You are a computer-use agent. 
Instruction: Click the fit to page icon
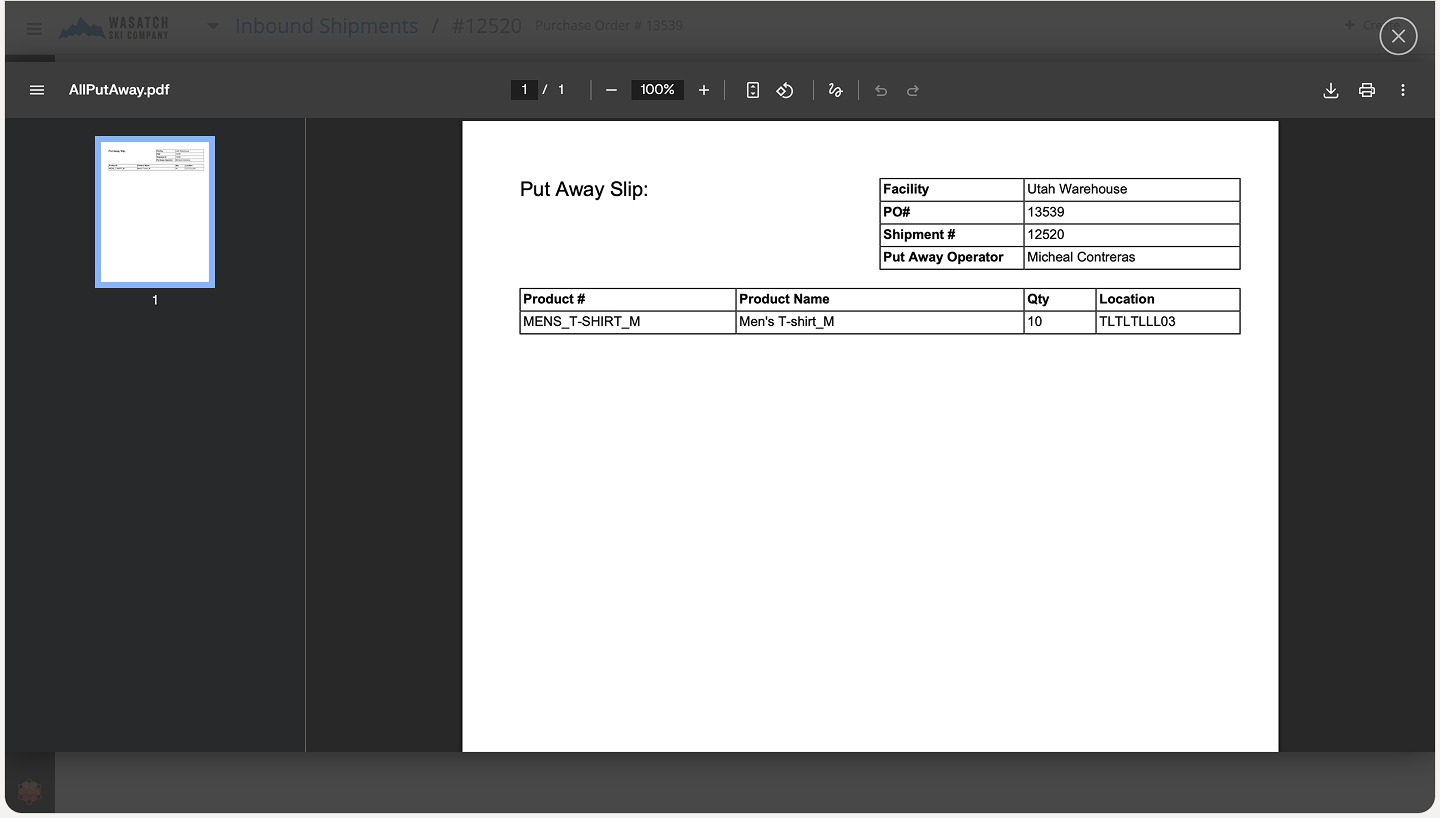click(x=753, y=90)
